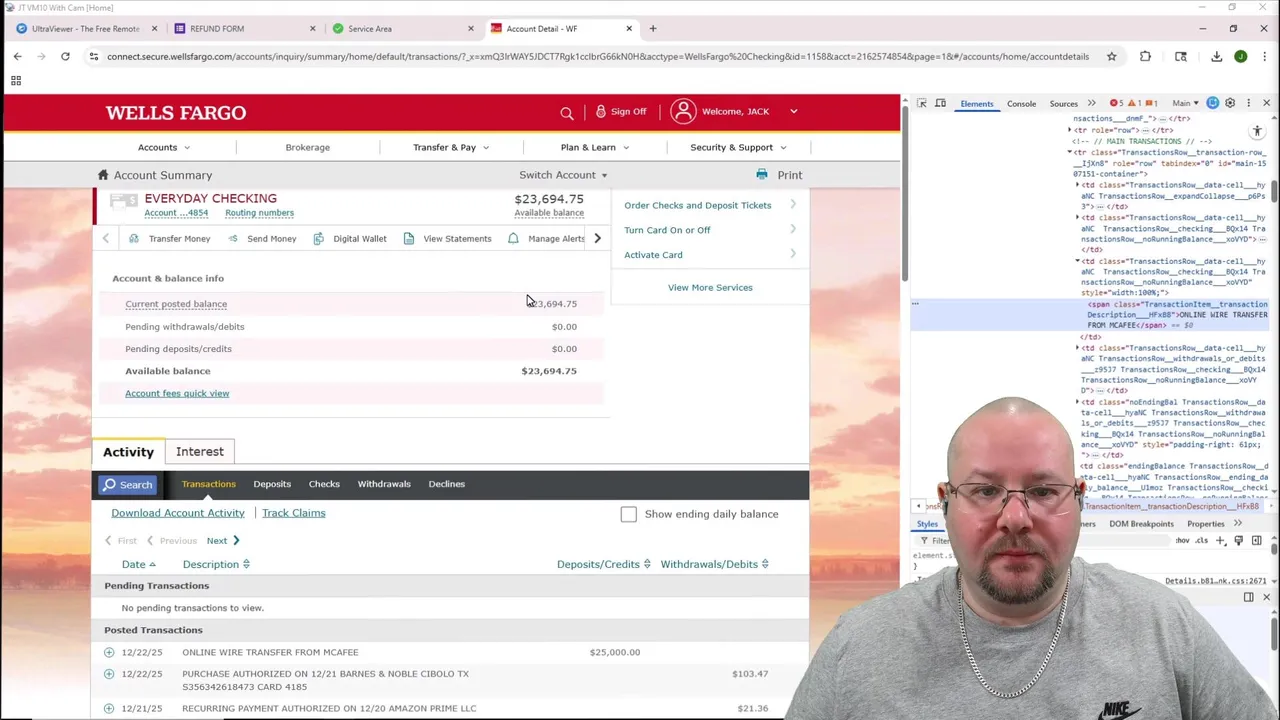The height and width of the screenshot is (720, 1280).
Task: Click the DevTools inspect element picker icon
Action: pos(922,104)
